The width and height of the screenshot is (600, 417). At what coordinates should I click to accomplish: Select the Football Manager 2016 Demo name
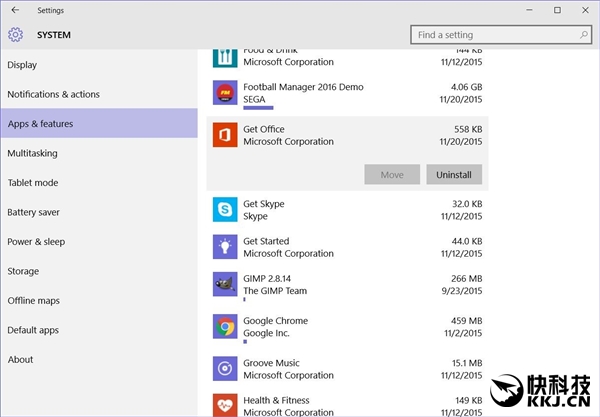(x=303, y=87)
